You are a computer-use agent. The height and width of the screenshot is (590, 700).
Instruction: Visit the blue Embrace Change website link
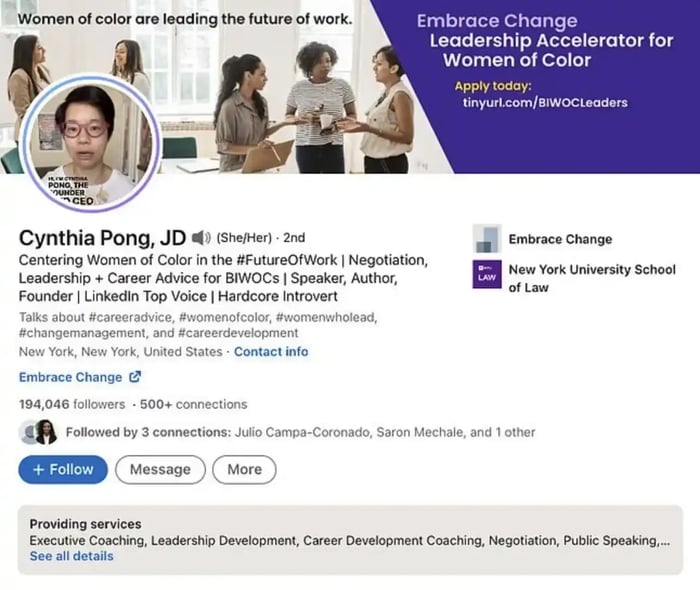(70, 378)
